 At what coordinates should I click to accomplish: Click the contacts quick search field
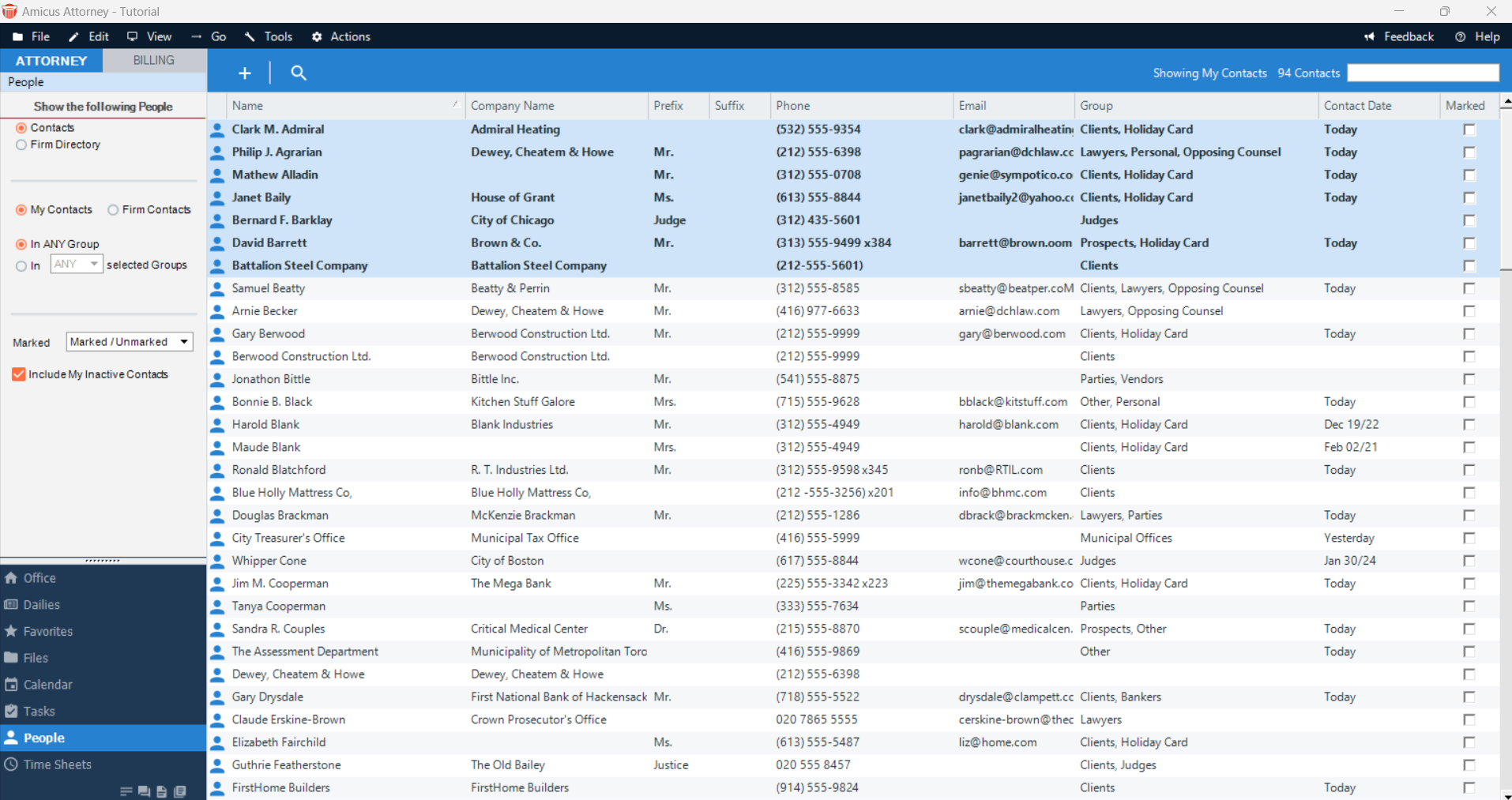pyautogui.click(x=1423, y=73)
